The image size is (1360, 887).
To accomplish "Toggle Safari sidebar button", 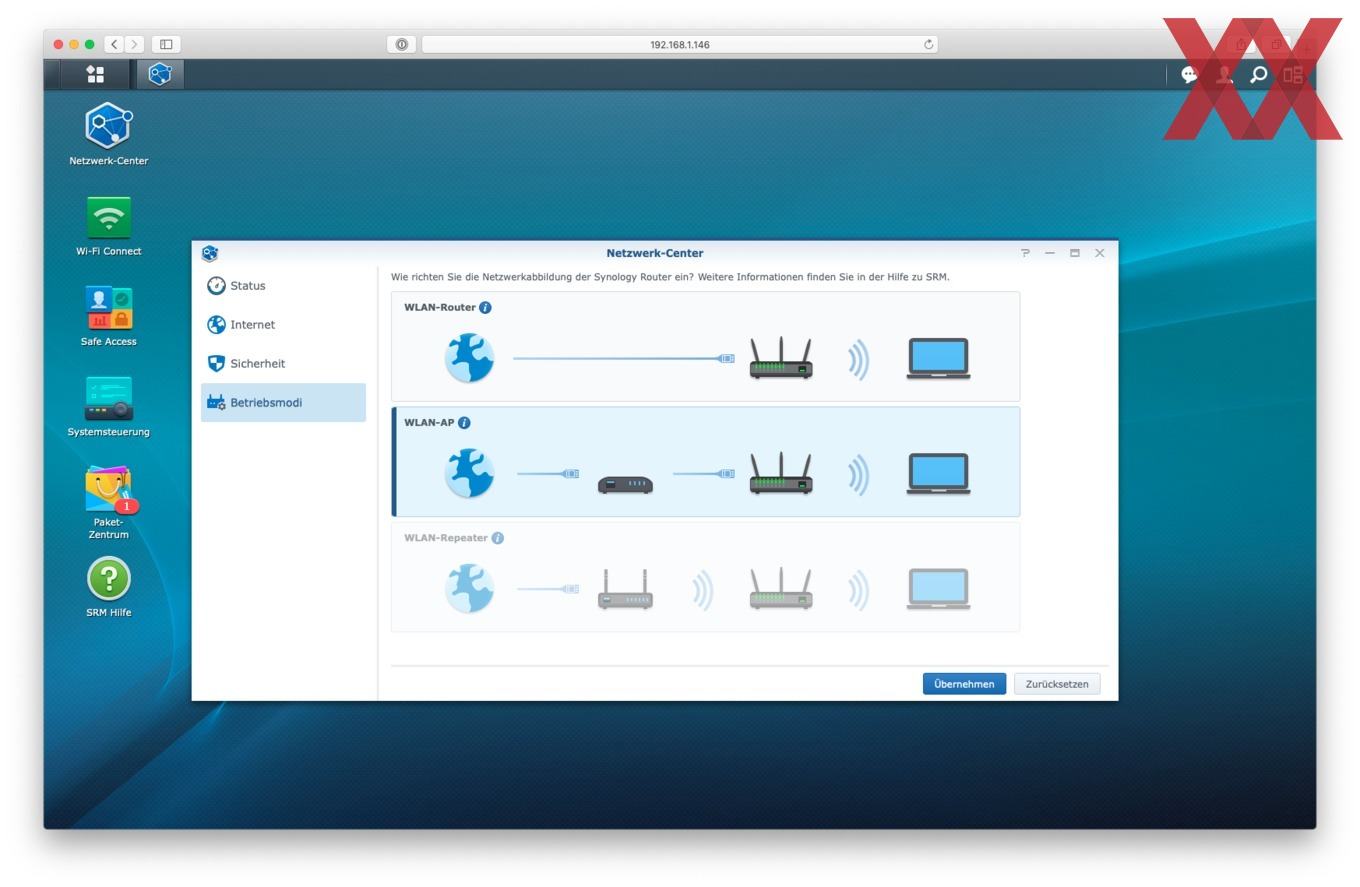I will coord(166,44).
